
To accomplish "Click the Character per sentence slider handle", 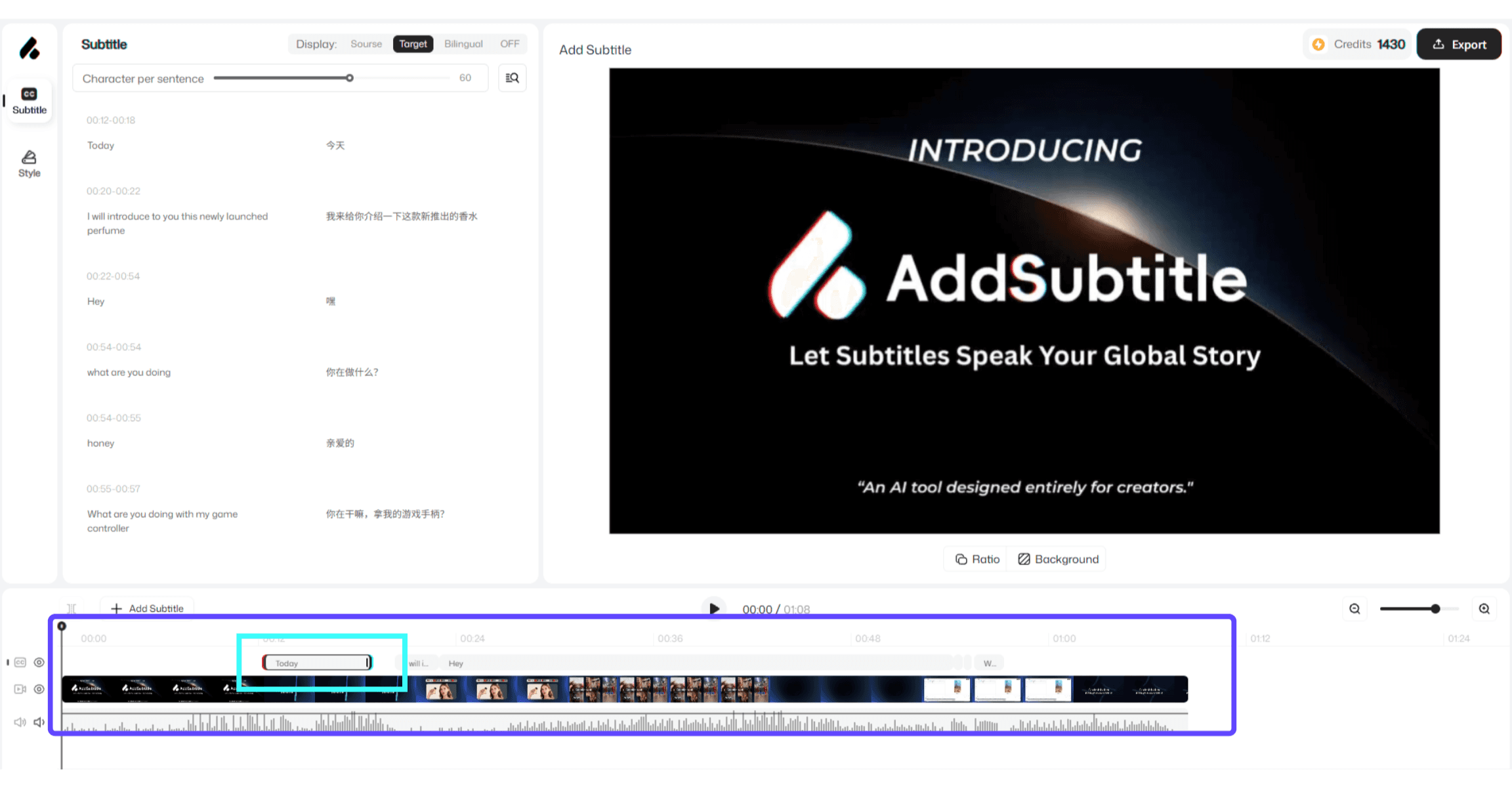I will 350,78.
